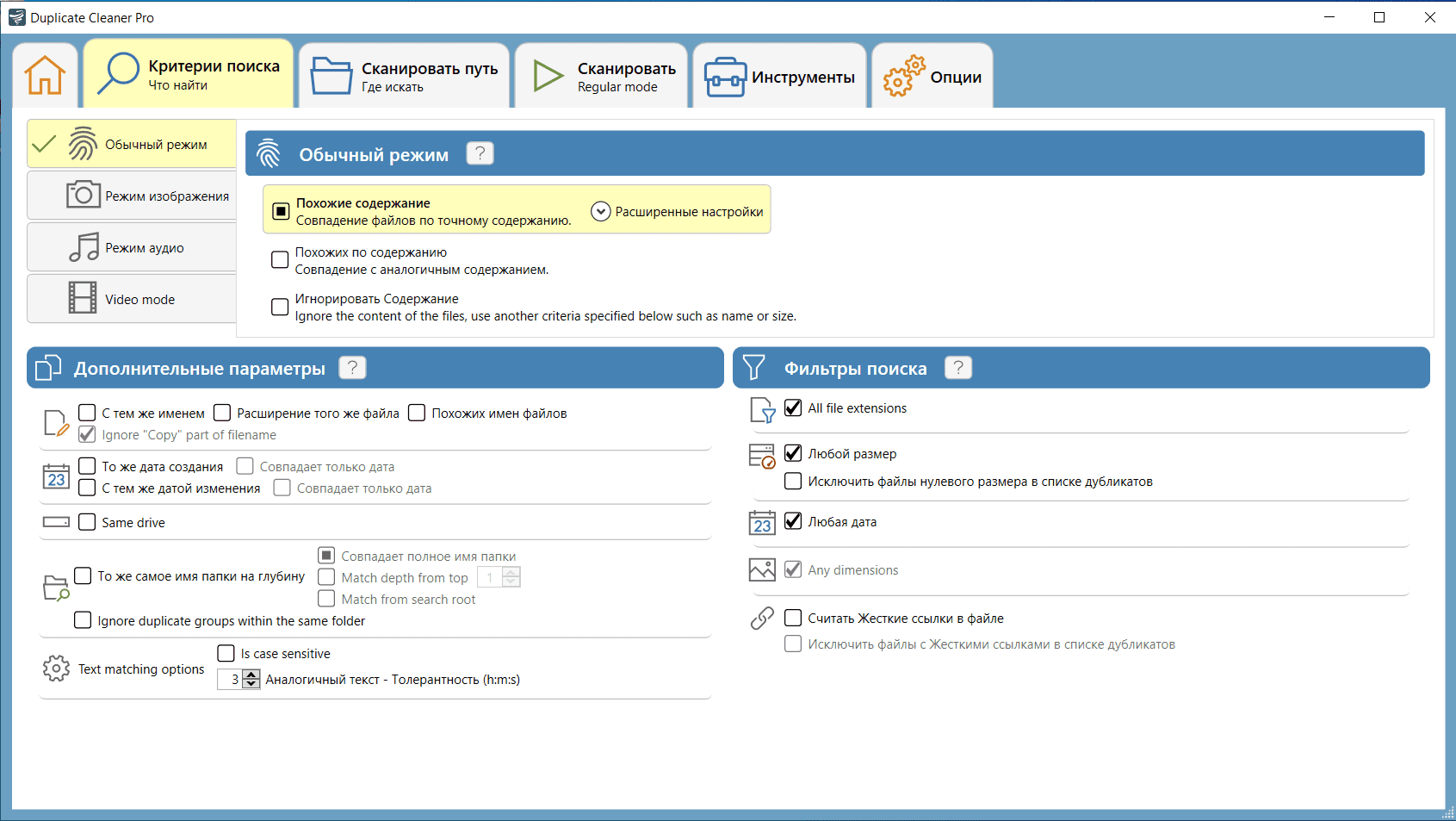Click the folder search icon by folder name option
1456x821 pixels.
56,588
